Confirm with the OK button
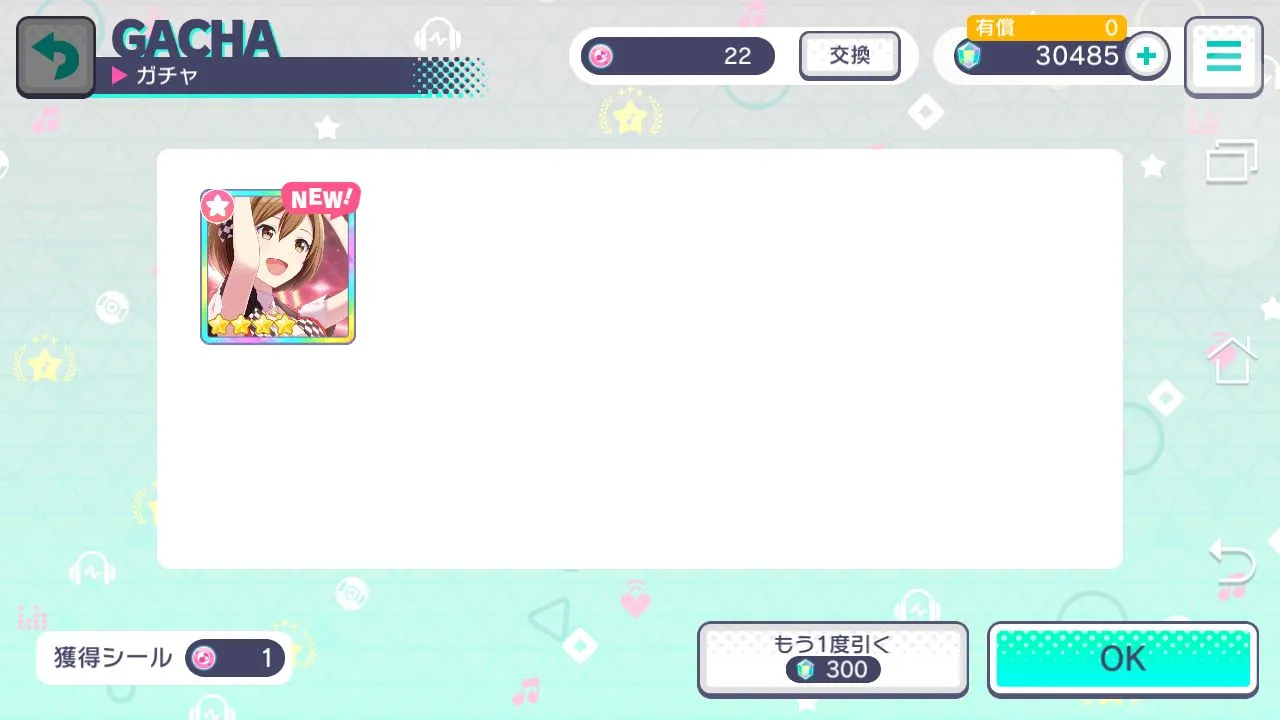 tap(1123, 659)
